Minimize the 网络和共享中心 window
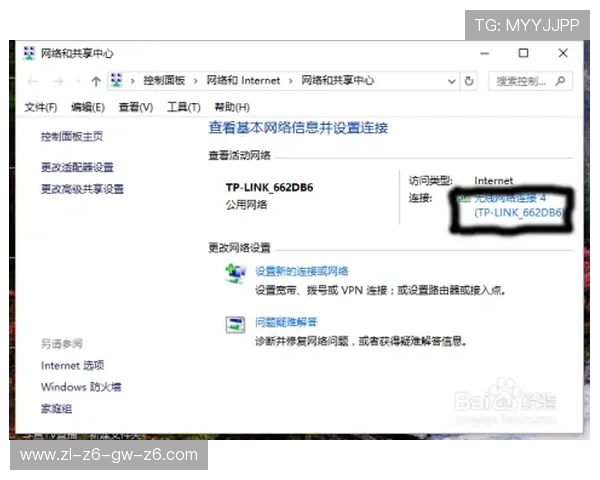 [485, 53]
